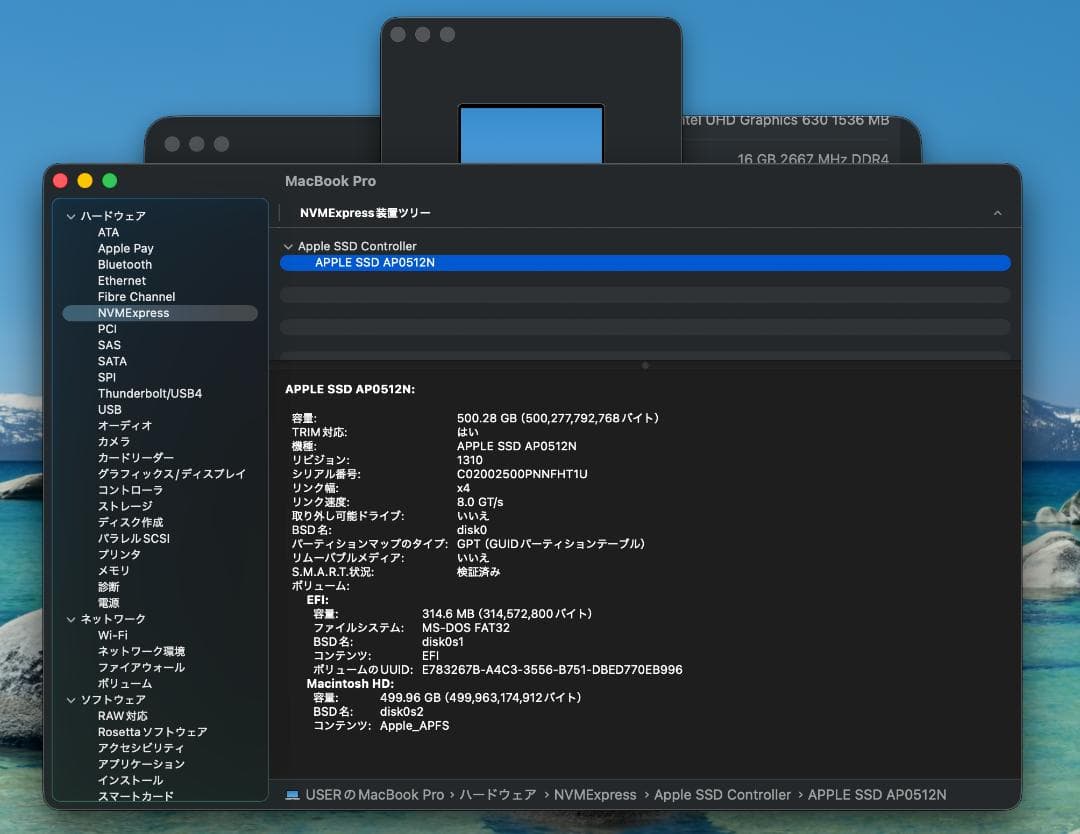The height and width of the screenshot is (834, 1080).
Task: Click the MS-DOS FAT32 file system value
Action: coord(466,628)
